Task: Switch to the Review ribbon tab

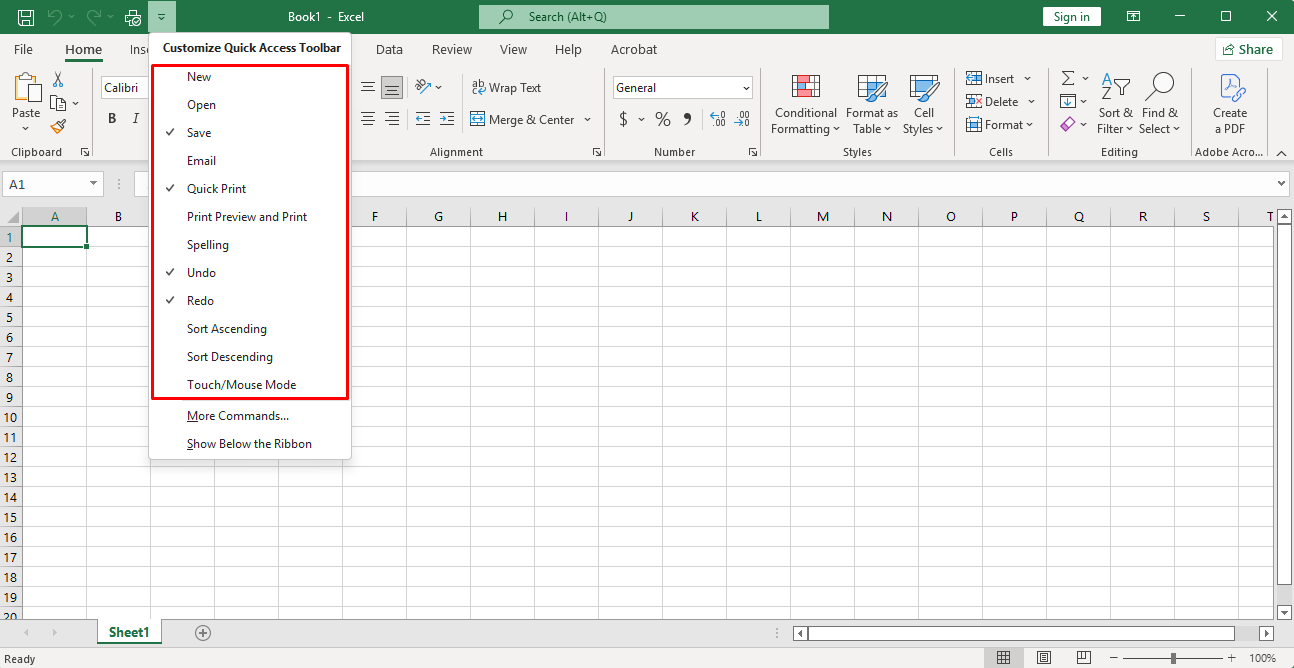Action: tap(452, 50)
